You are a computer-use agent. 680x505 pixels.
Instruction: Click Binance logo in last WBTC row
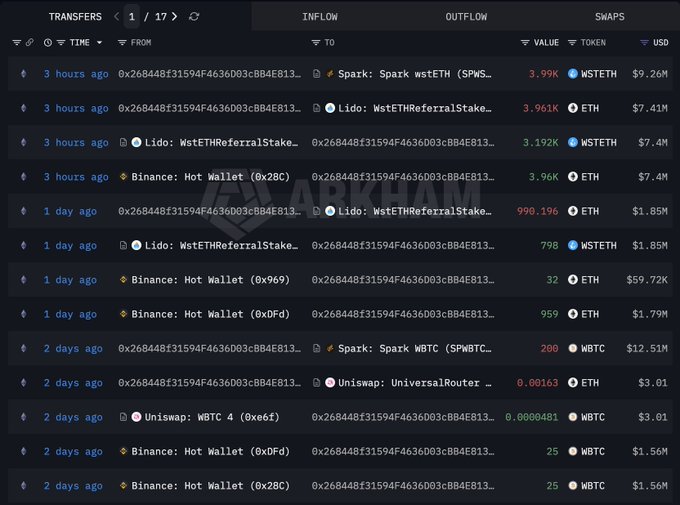tap(123, 485)
